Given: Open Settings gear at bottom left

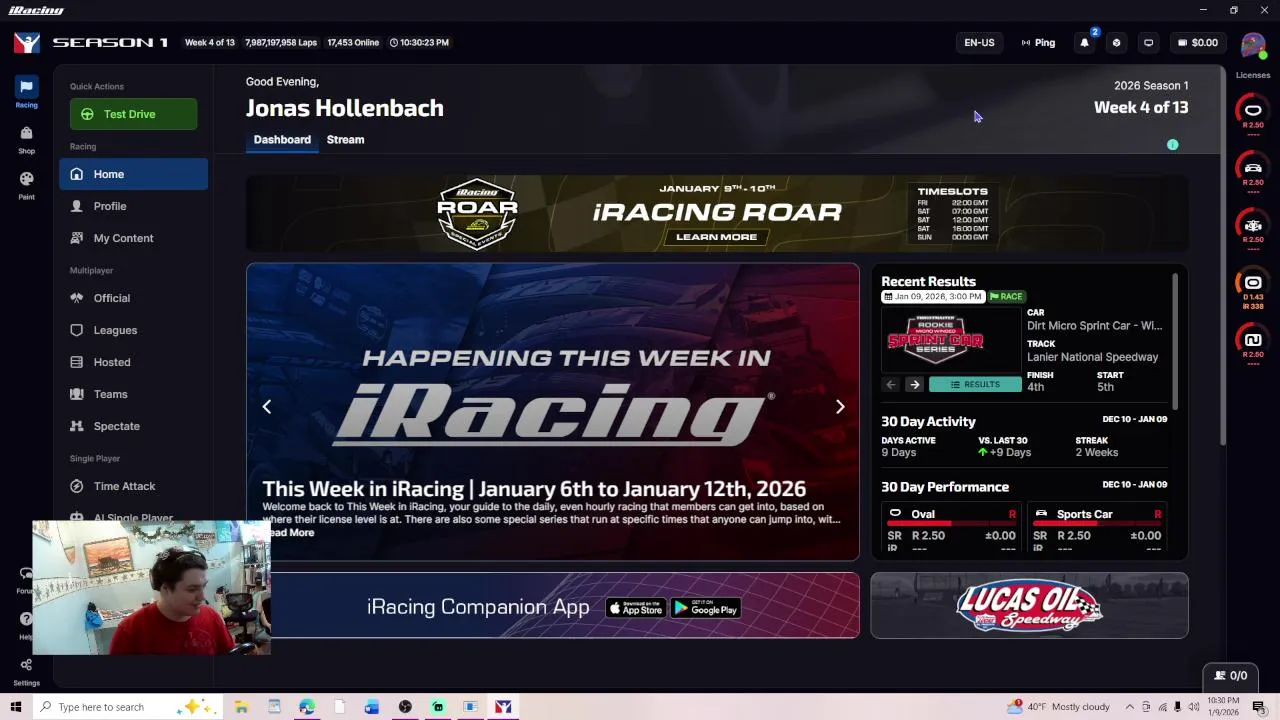Looking at the screenshot, I should [26, 670].
